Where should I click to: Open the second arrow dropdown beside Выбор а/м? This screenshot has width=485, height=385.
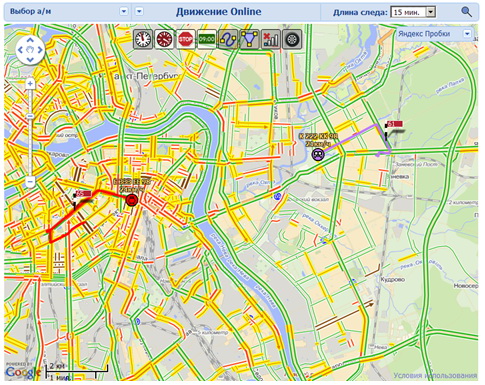coord(139,11)
